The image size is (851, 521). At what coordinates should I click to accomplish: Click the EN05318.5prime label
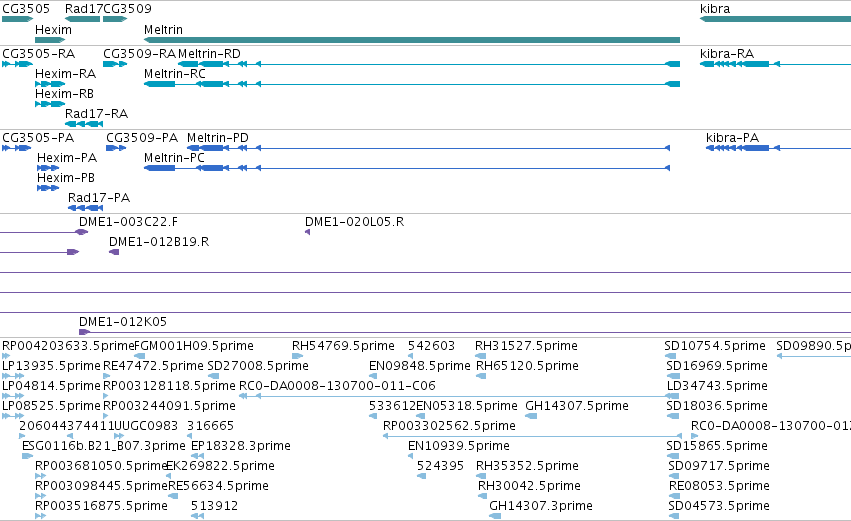467,406
